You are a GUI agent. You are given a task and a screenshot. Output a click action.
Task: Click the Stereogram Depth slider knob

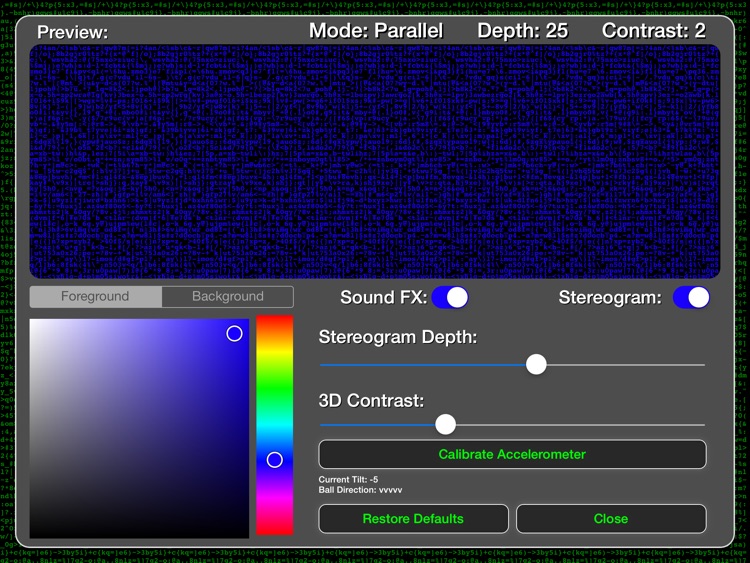(x=536, y=364)
